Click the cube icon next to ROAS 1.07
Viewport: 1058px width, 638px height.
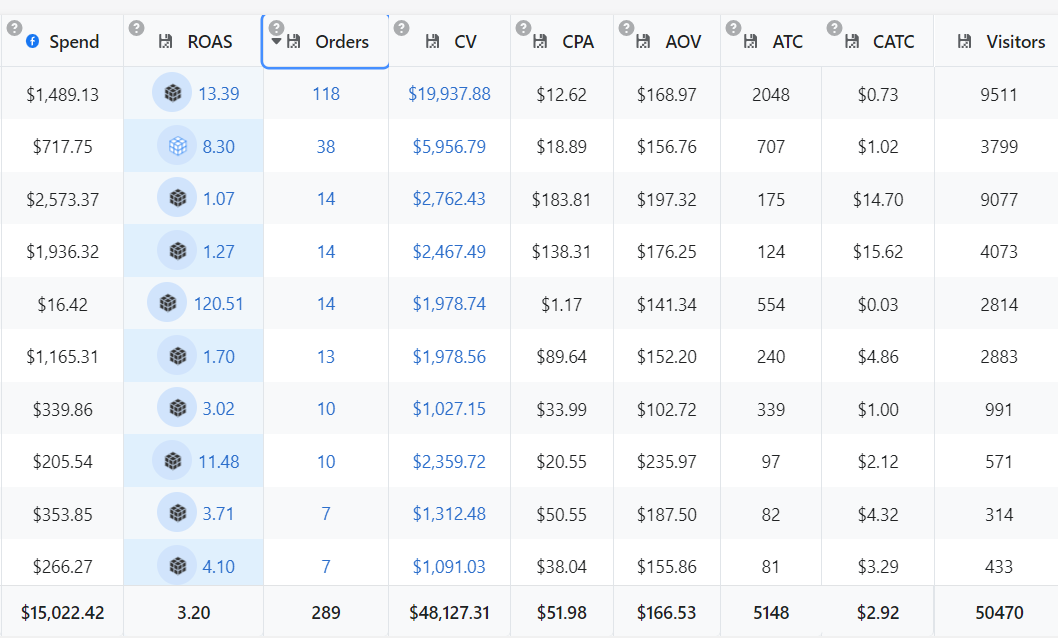[177, 198]
